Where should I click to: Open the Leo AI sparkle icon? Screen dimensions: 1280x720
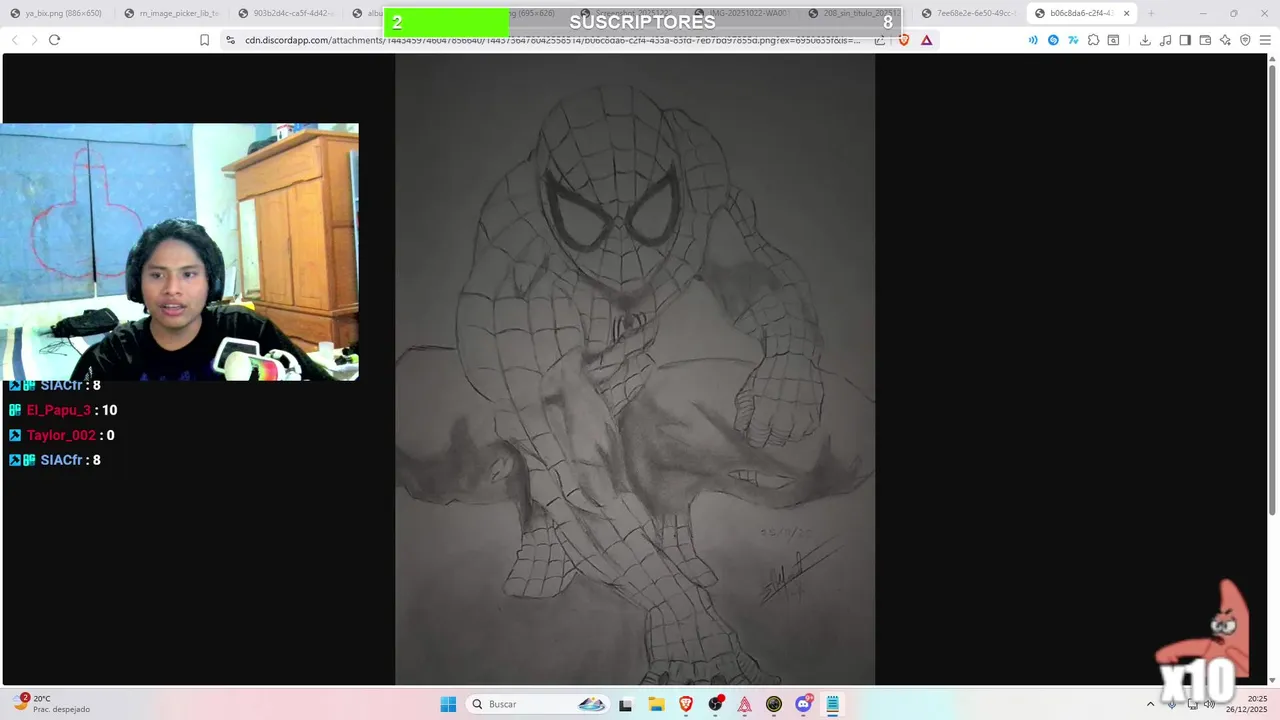click(1225, 40)
